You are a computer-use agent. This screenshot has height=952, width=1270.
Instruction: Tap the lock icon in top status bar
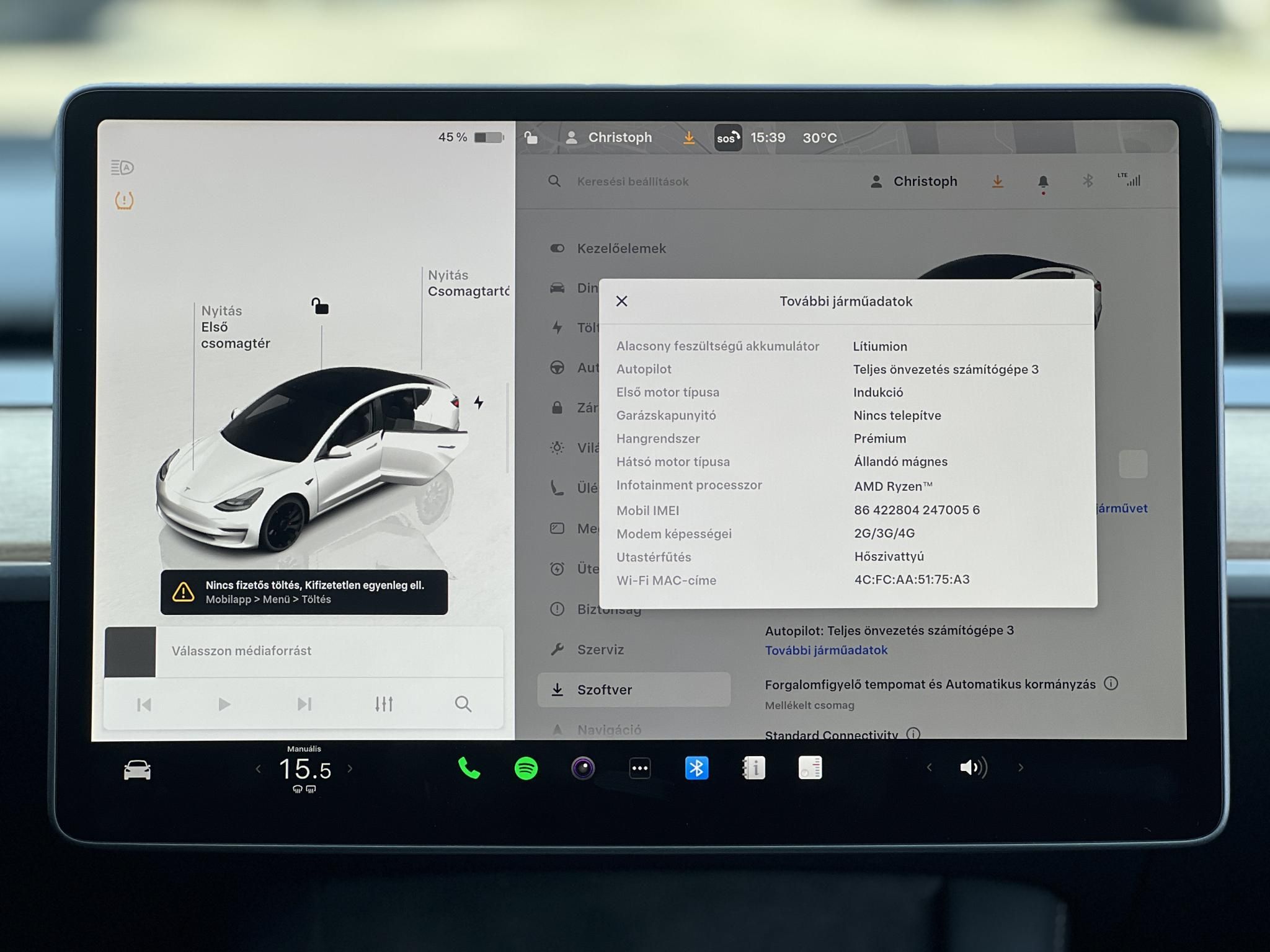[x=531, y=138]
